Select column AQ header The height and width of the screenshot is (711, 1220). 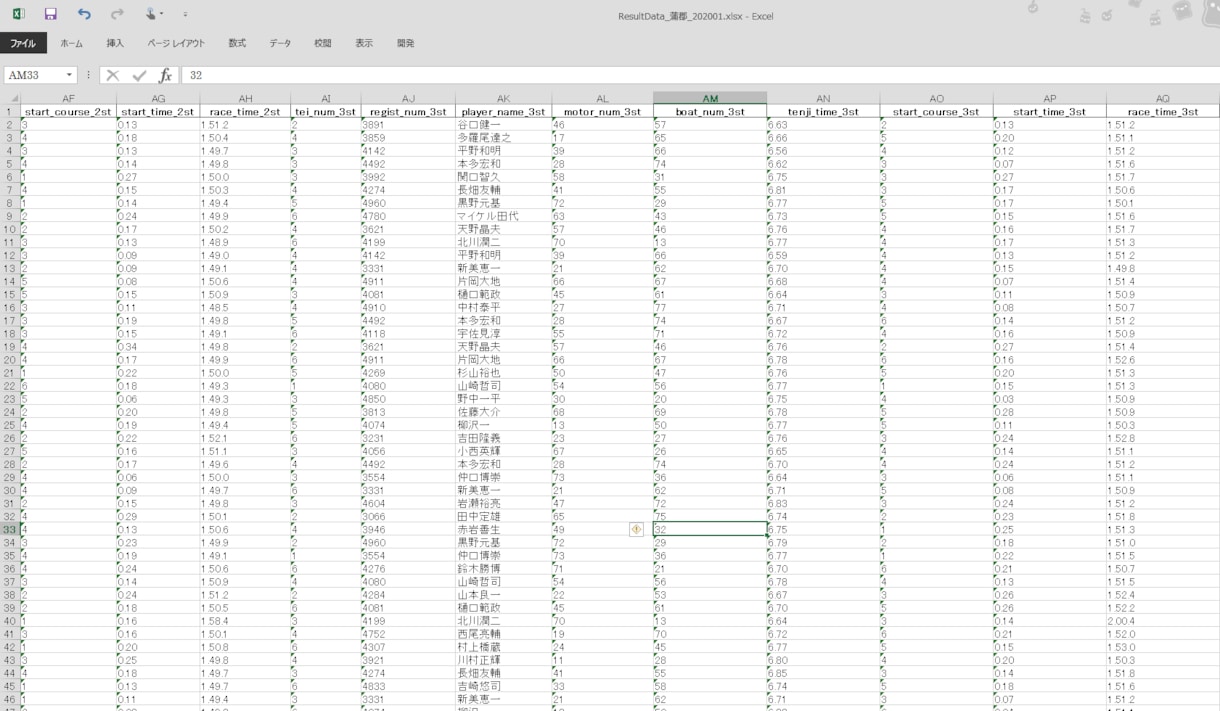coord(1163,98)
